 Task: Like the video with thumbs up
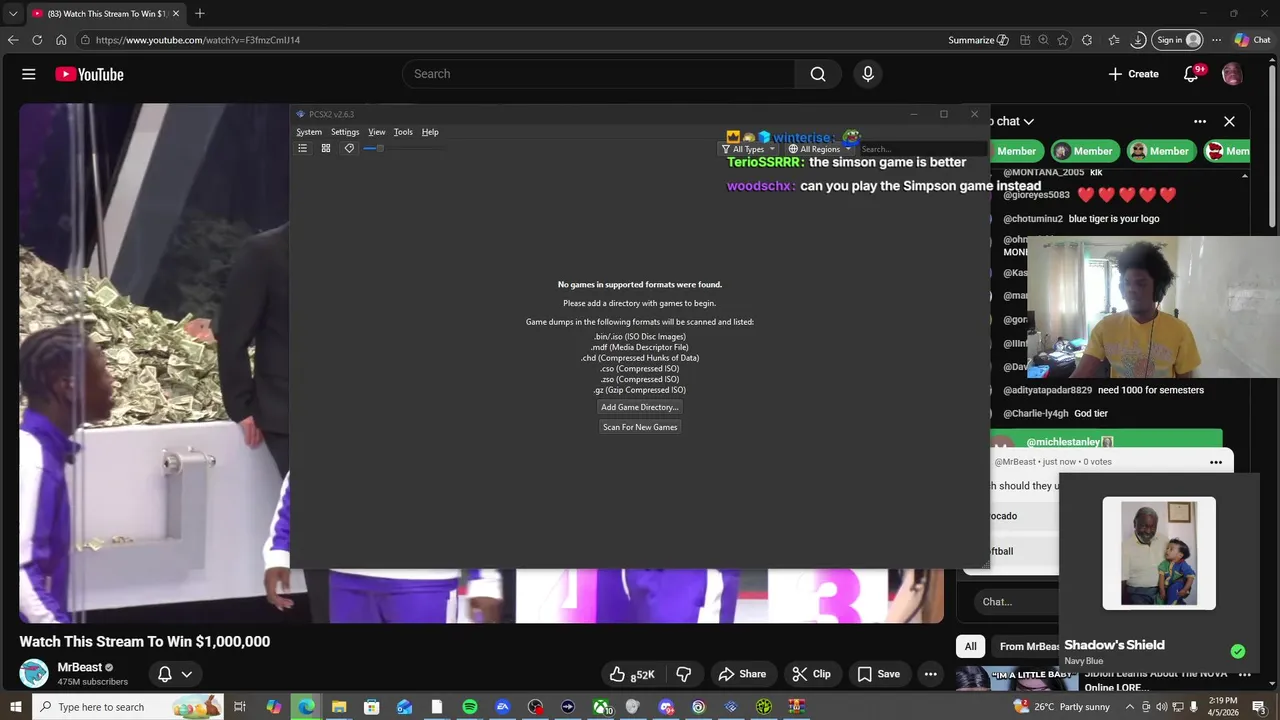tap(632, 674)
